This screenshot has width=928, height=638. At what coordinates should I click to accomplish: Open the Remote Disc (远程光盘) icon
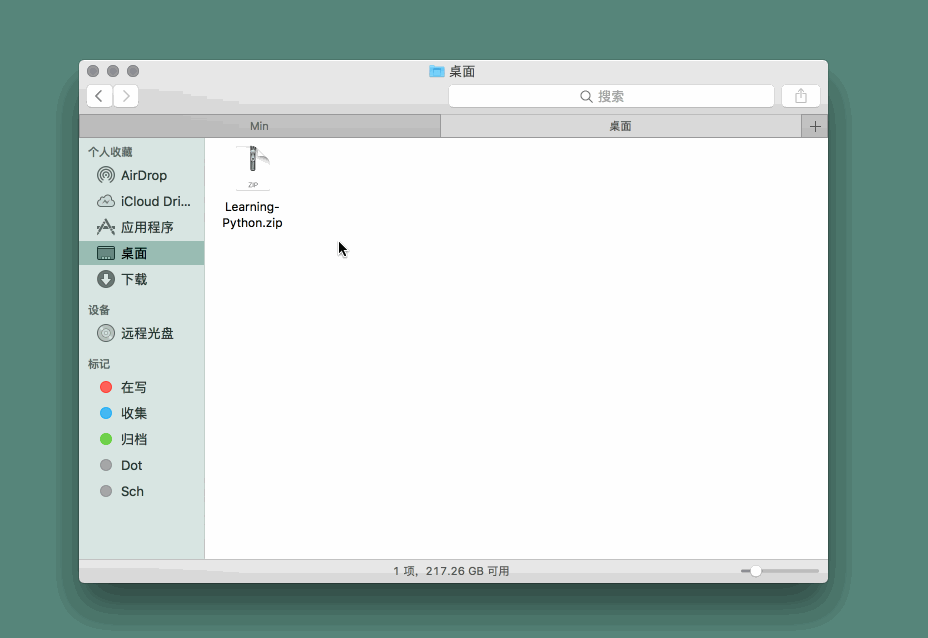[106, 333]
